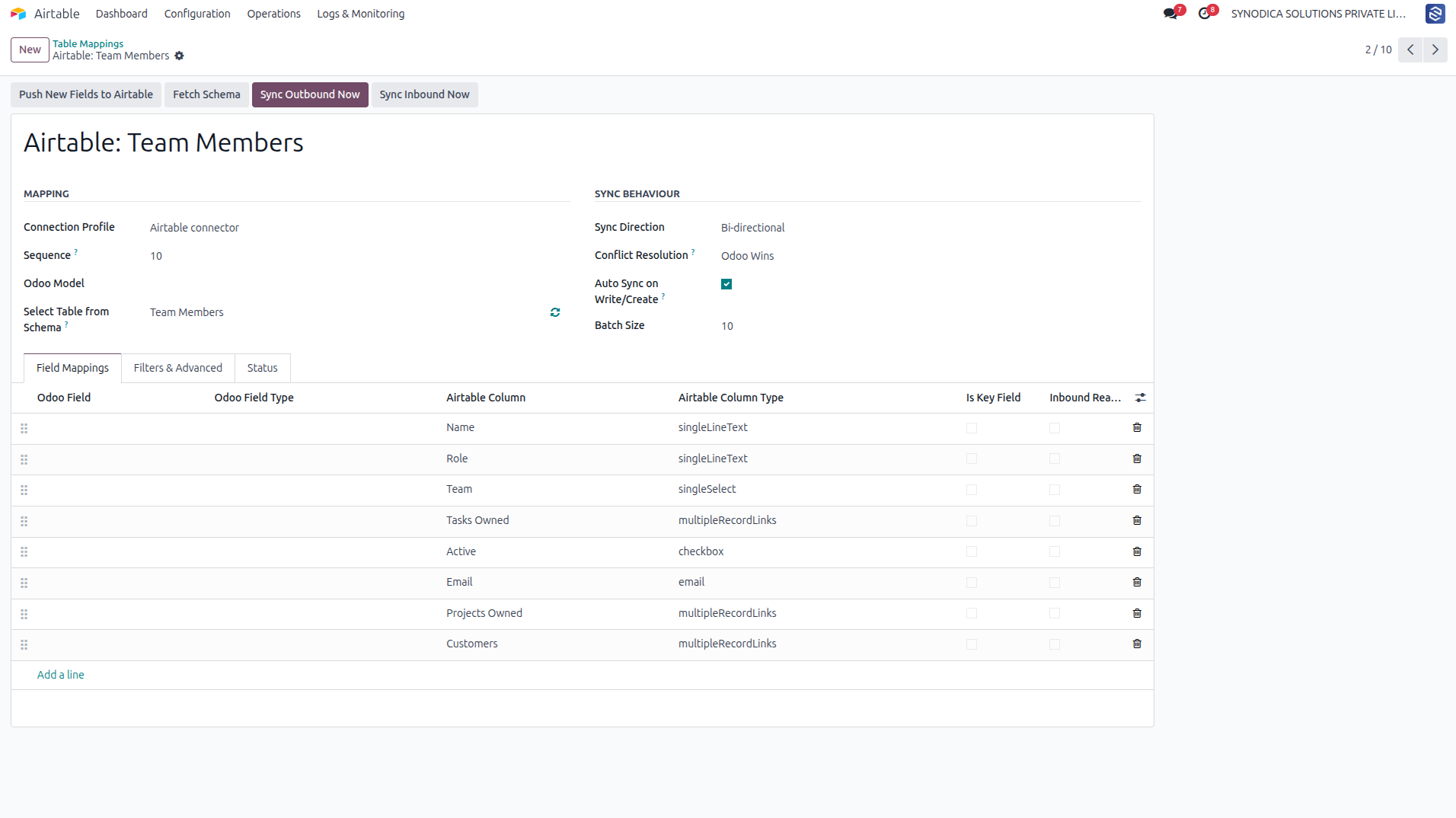Click the 2 / 10 pager counter
The height and width of the screenshot is (818, 1456).
[1378, 50]
